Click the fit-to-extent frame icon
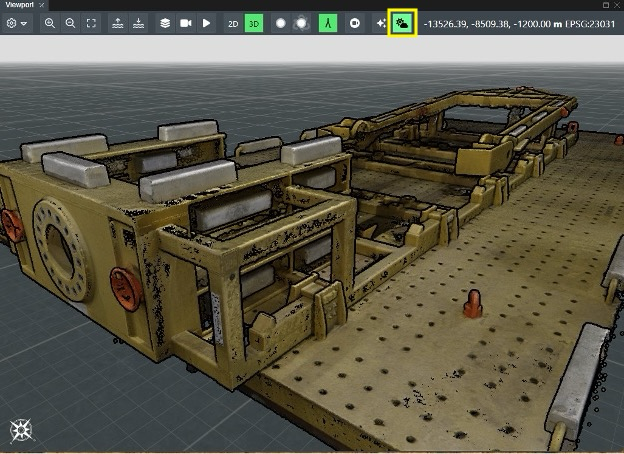 pos(91,22)
